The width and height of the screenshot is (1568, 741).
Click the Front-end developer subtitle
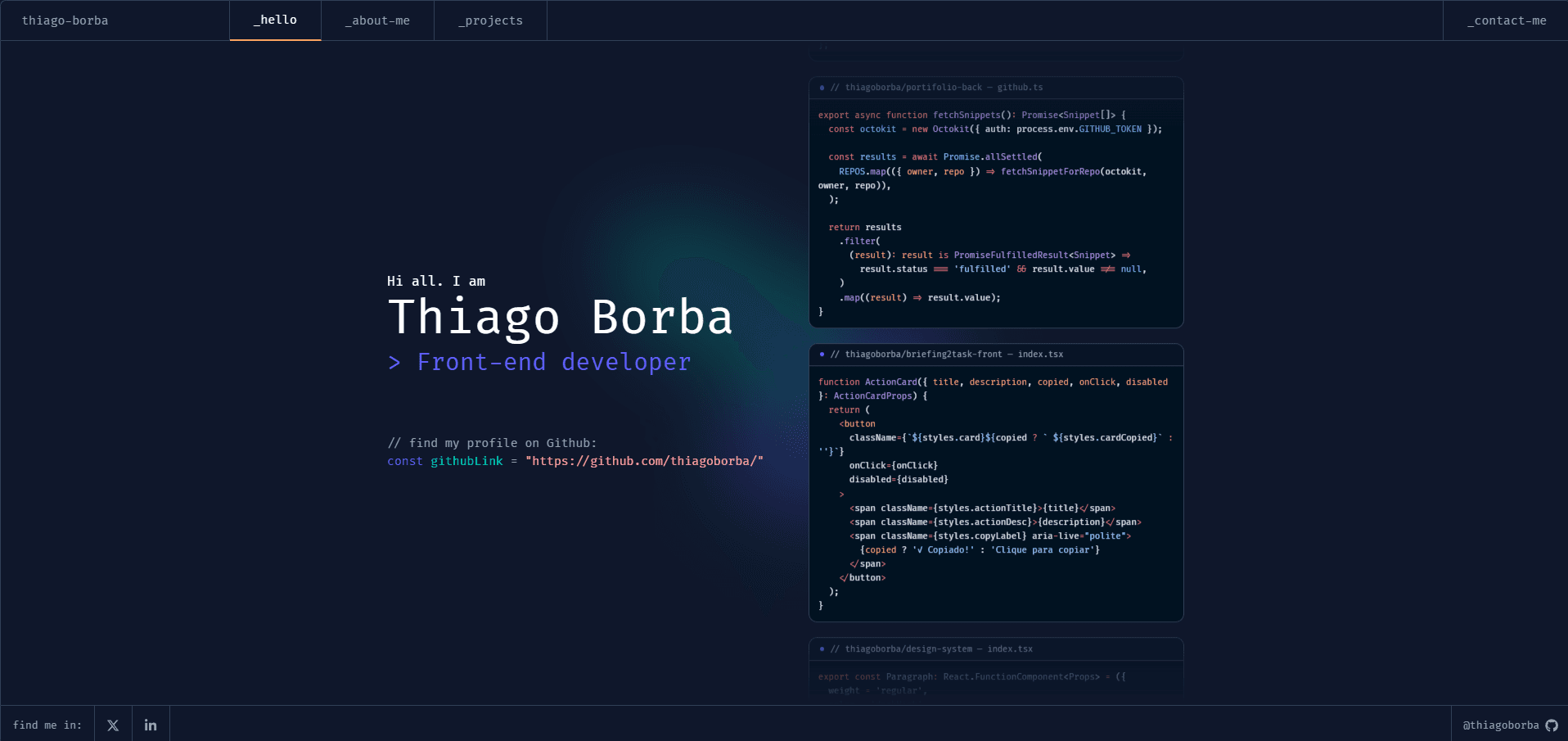pyautogui.click(x=553, y=362)
